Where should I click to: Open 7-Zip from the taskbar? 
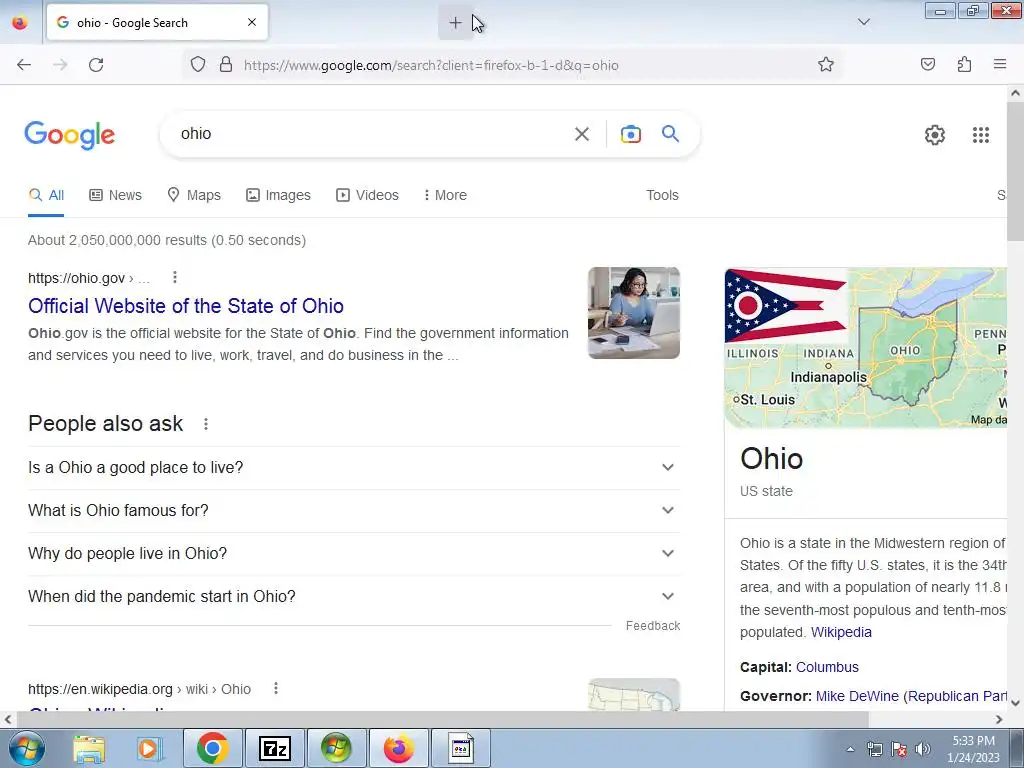(274, 748)
